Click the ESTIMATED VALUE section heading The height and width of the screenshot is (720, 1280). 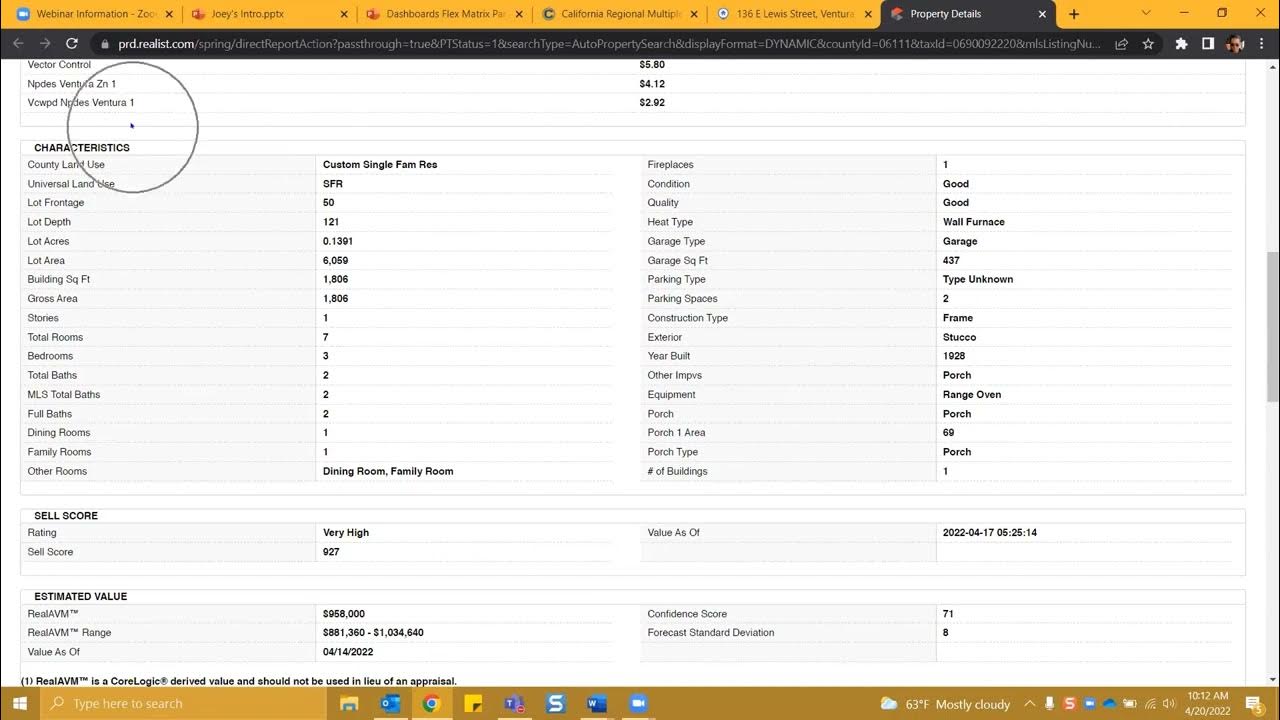(x=81, y=597)
